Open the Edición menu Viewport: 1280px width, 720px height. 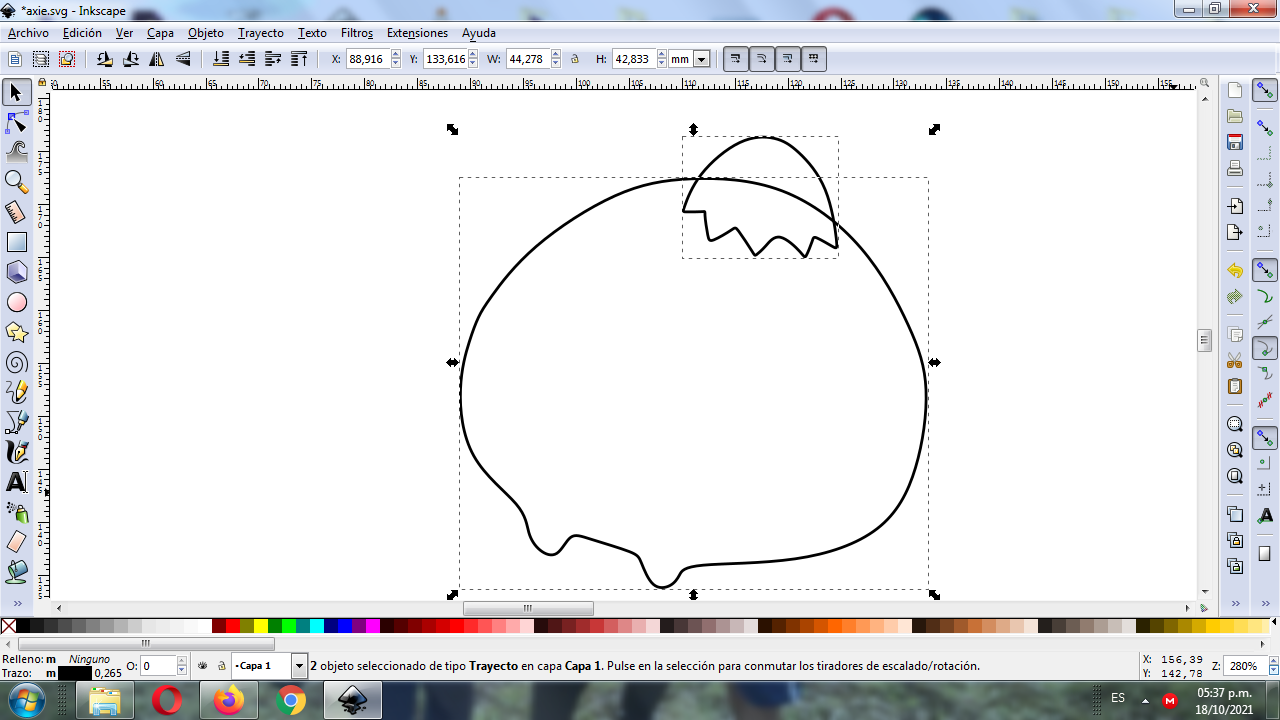click(82, 33)
